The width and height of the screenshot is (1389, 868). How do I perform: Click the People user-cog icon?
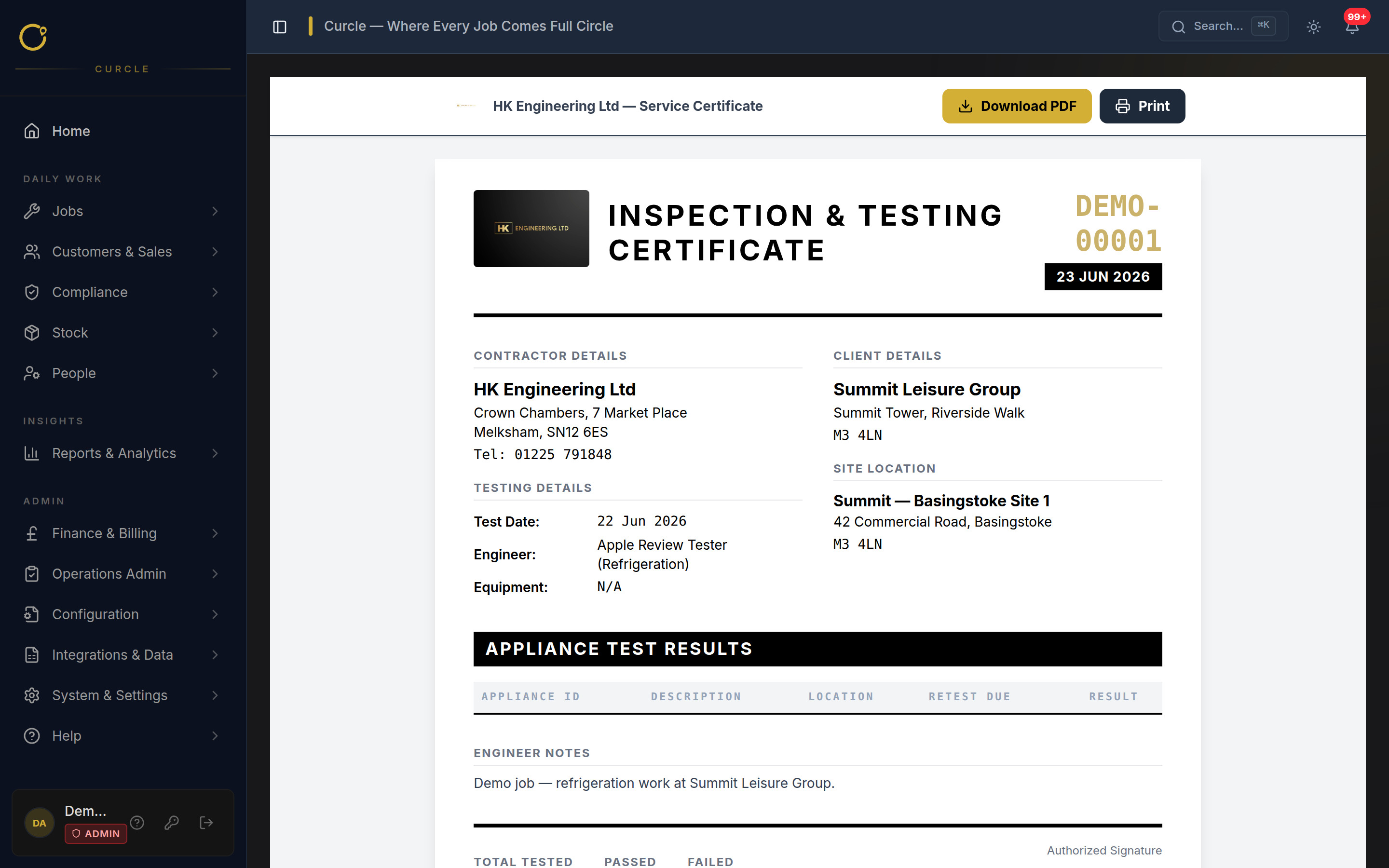(31, 373)
